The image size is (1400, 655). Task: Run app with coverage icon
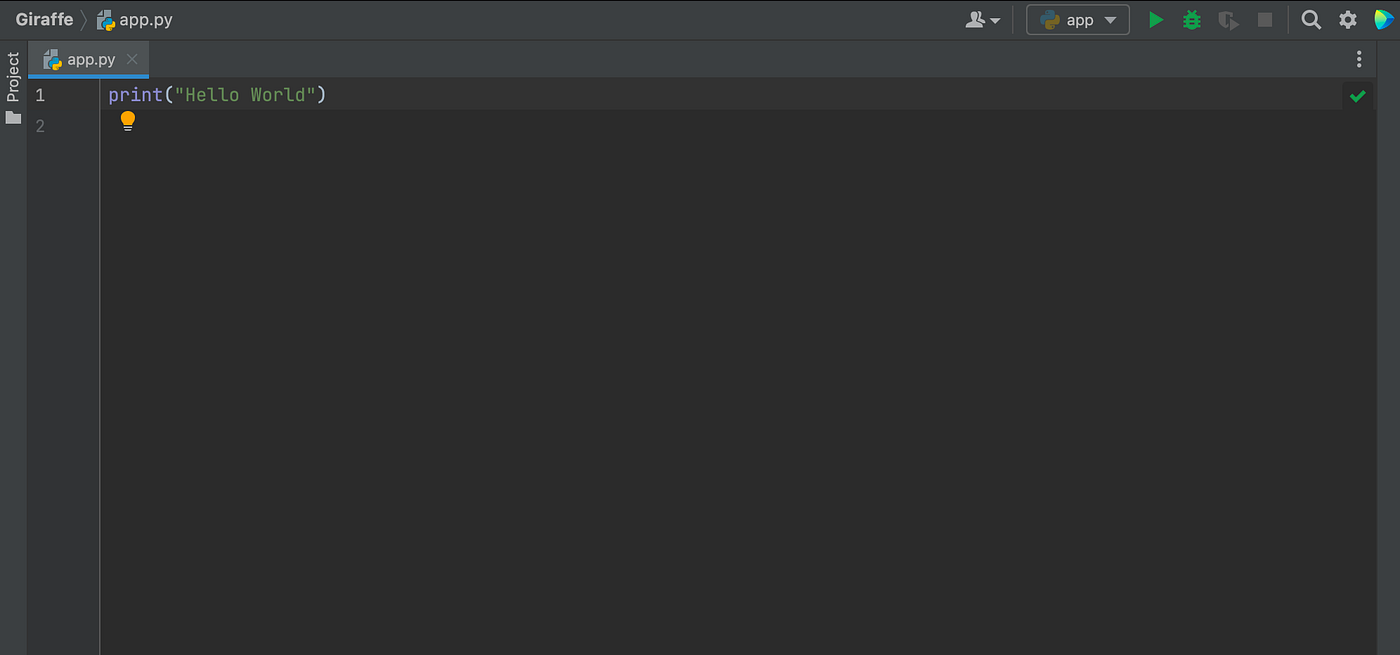click(1228, 19)
